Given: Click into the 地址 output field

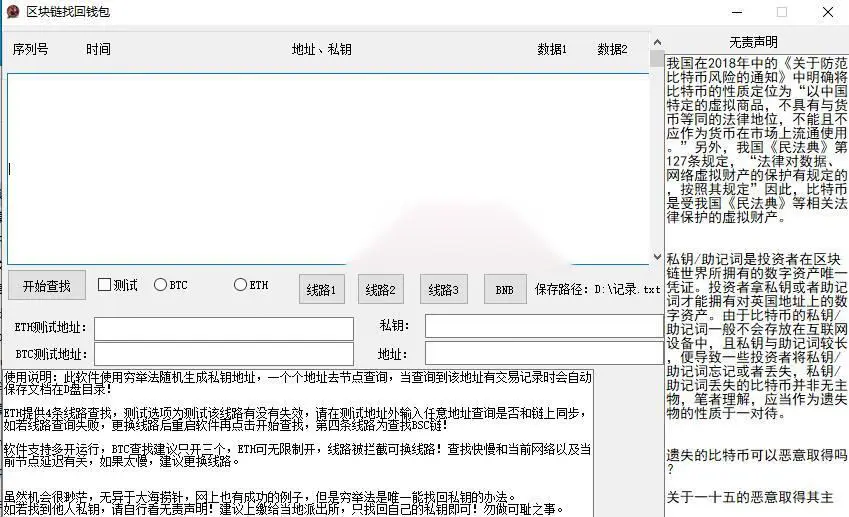Looking at the screenshot, I should click(544, 353).
